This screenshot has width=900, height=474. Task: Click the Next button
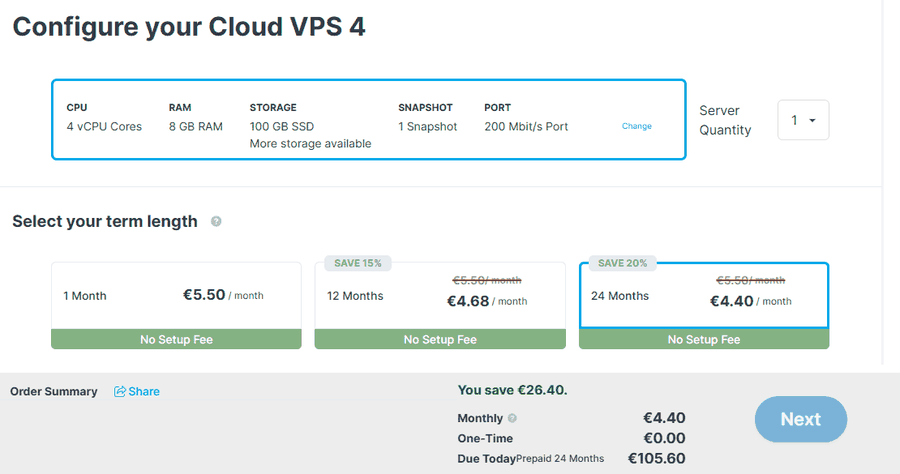tap(801, 419)
